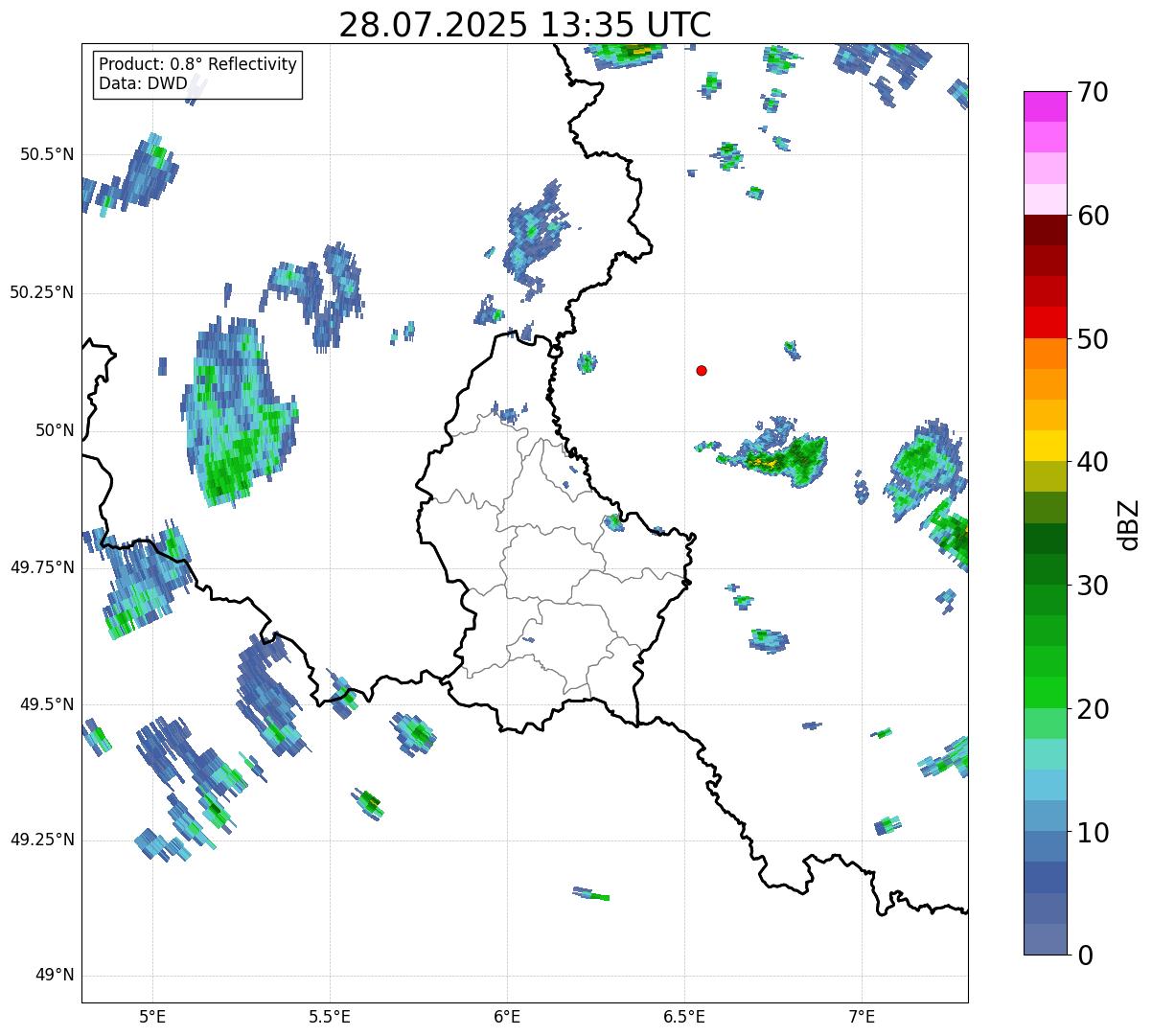This screenshot has width=1152, height=1036.
Task: Click the '6°E' longitude label
Action: coord(507,1016)
